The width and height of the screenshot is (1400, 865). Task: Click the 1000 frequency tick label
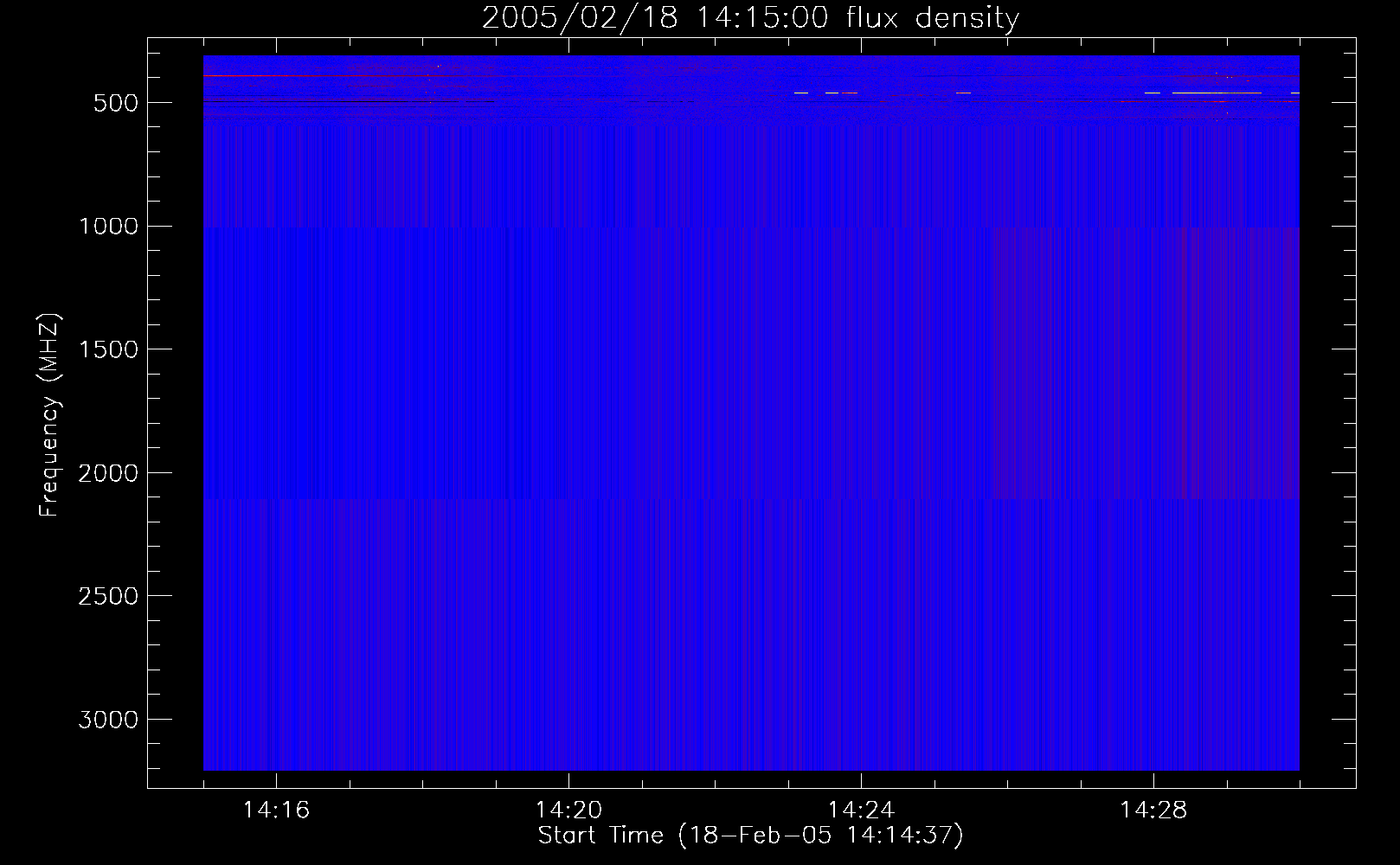pos(108,227)
